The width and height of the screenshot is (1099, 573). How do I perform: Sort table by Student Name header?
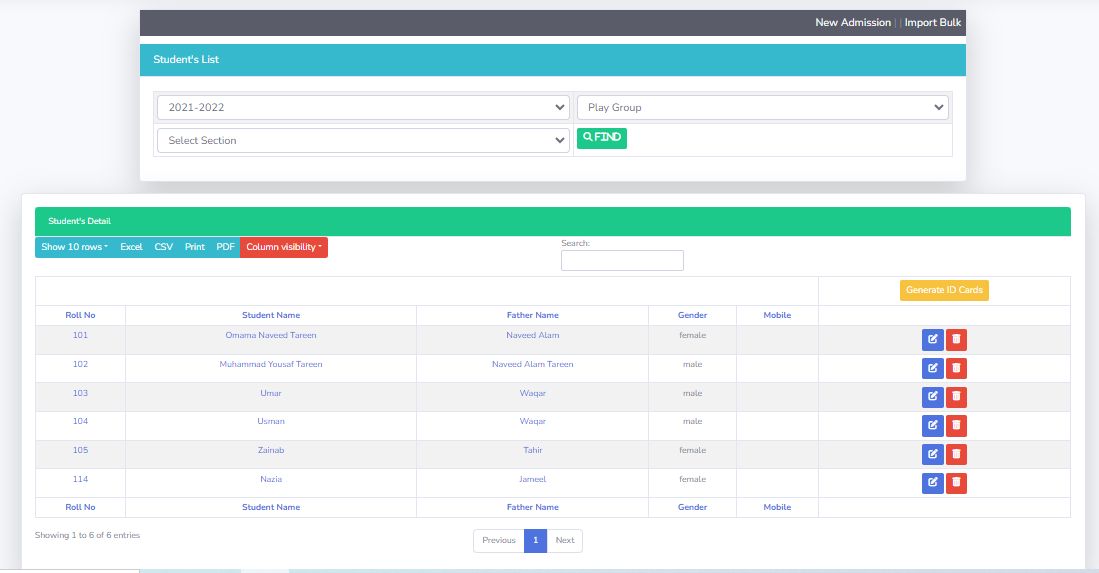(x=271, y=315)
